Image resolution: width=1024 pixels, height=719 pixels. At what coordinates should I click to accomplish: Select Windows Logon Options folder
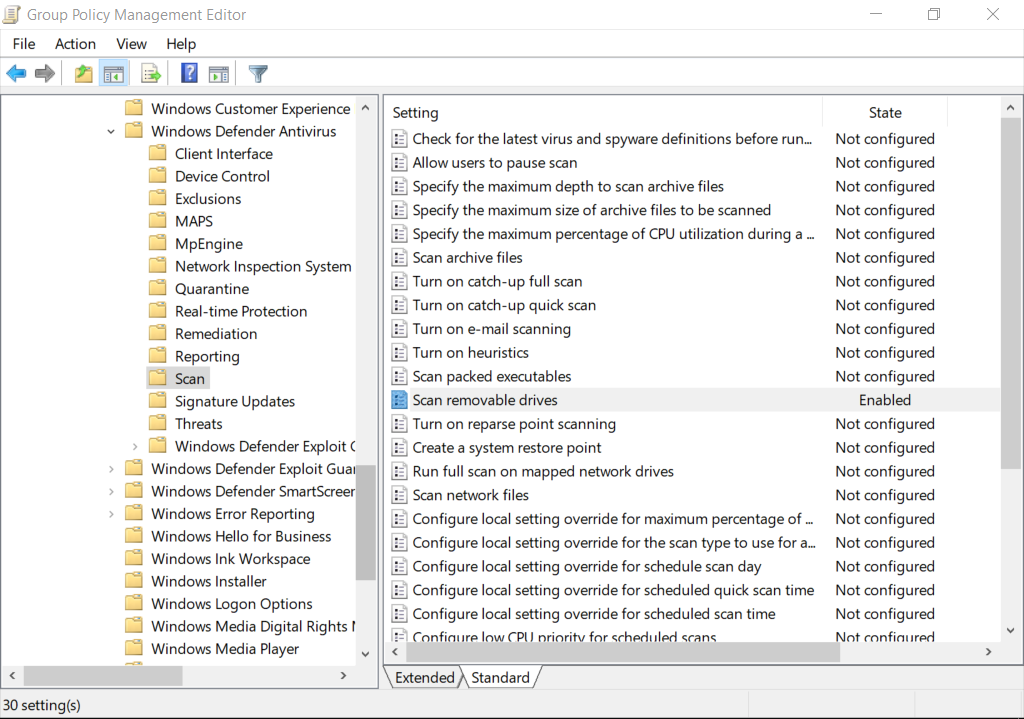click(x=232, y=603)
